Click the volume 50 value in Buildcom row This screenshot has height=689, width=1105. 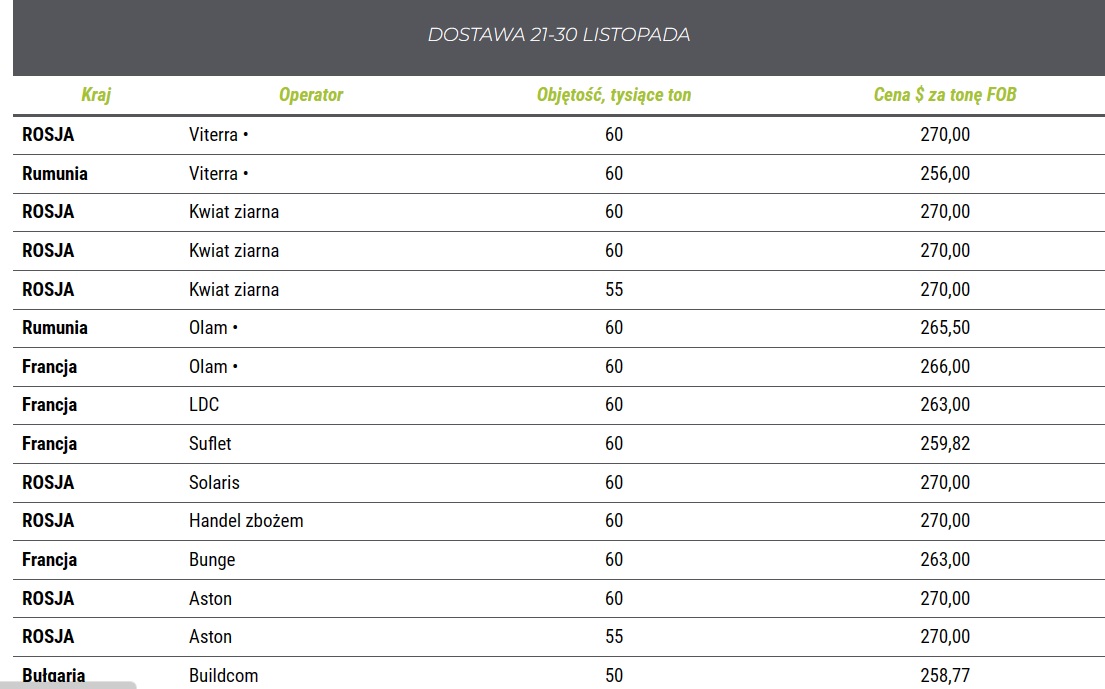click(x=614, y=675)
